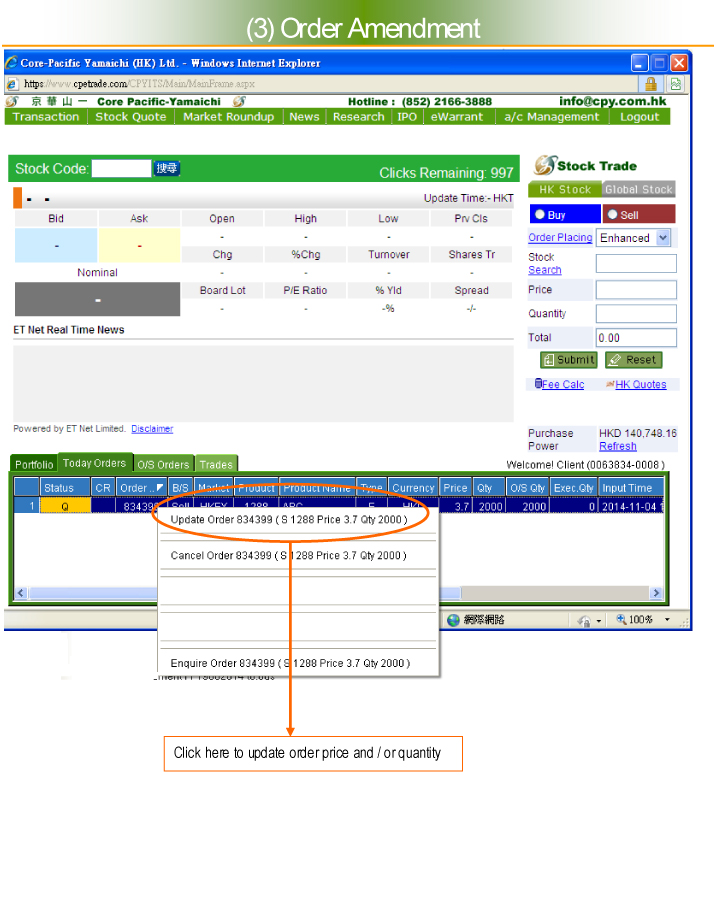Open the Stock Quote navigation item
The image size is (716, 902).
[x=131, y=117]
